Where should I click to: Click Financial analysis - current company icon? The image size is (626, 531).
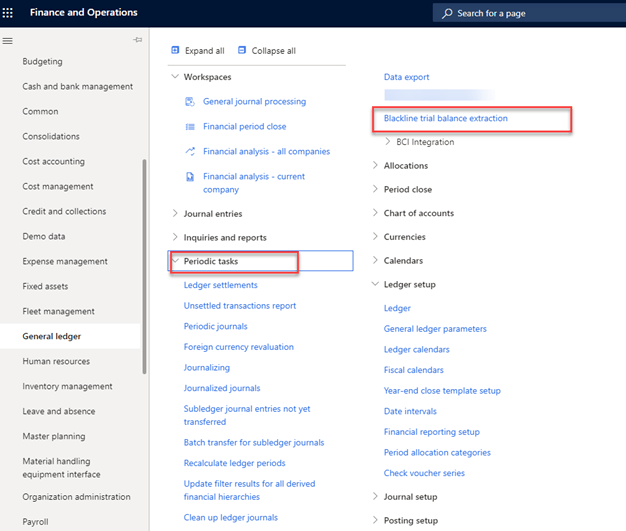point(190,177)
